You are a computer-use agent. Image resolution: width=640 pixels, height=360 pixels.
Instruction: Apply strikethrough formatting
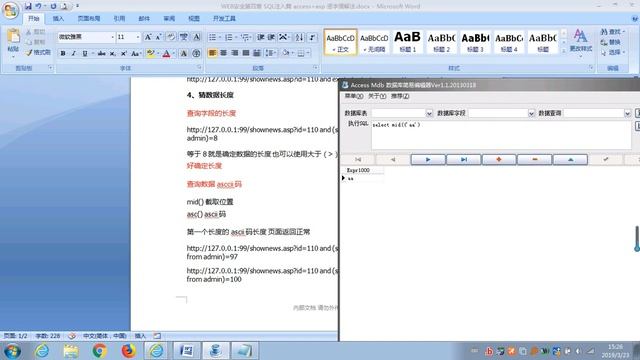click(x=101, y=53)
